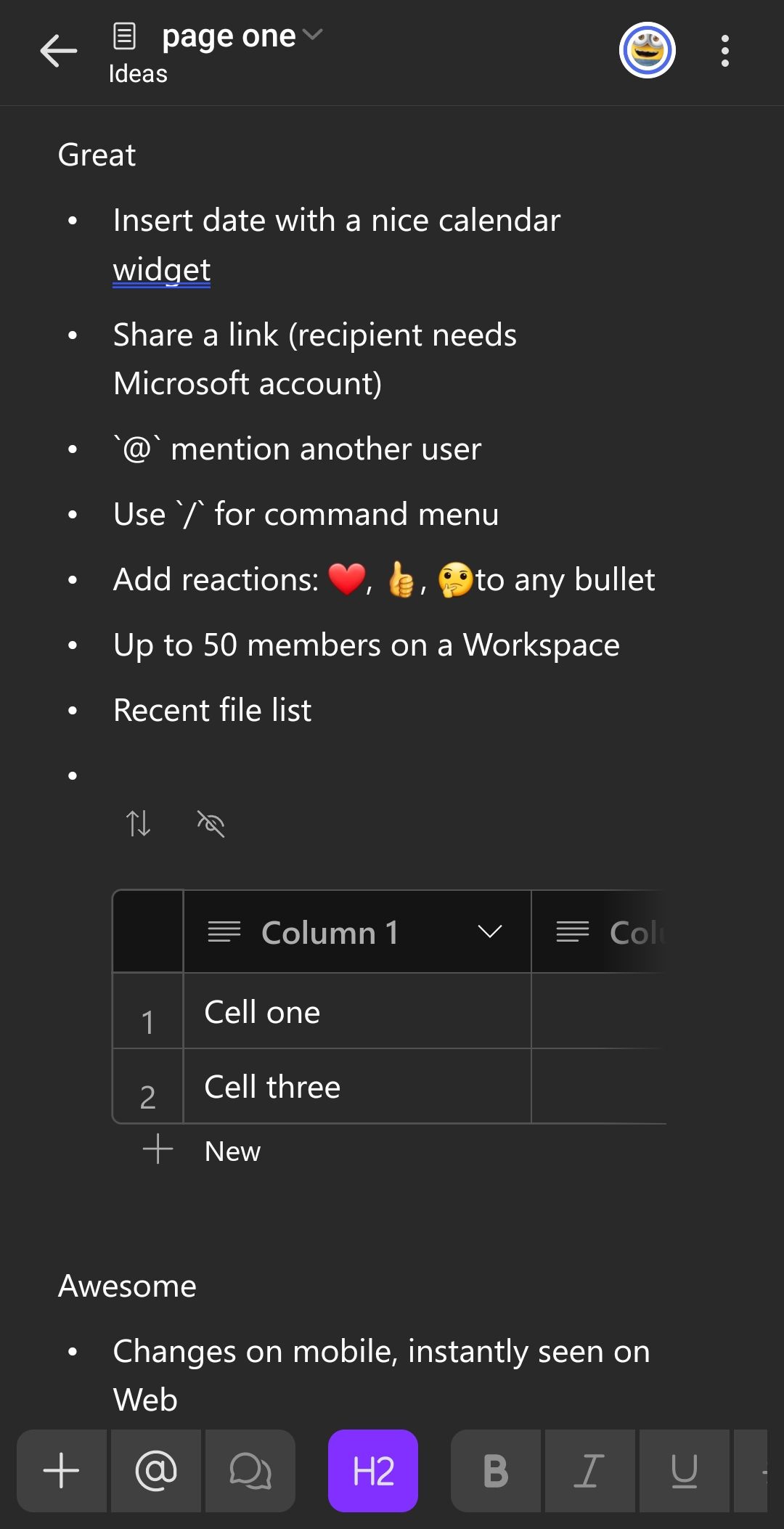The height and width of the screenshot is (1529, 784).
Task: Tap the plus insert button in toolbar
Action: click(62, 1471)
